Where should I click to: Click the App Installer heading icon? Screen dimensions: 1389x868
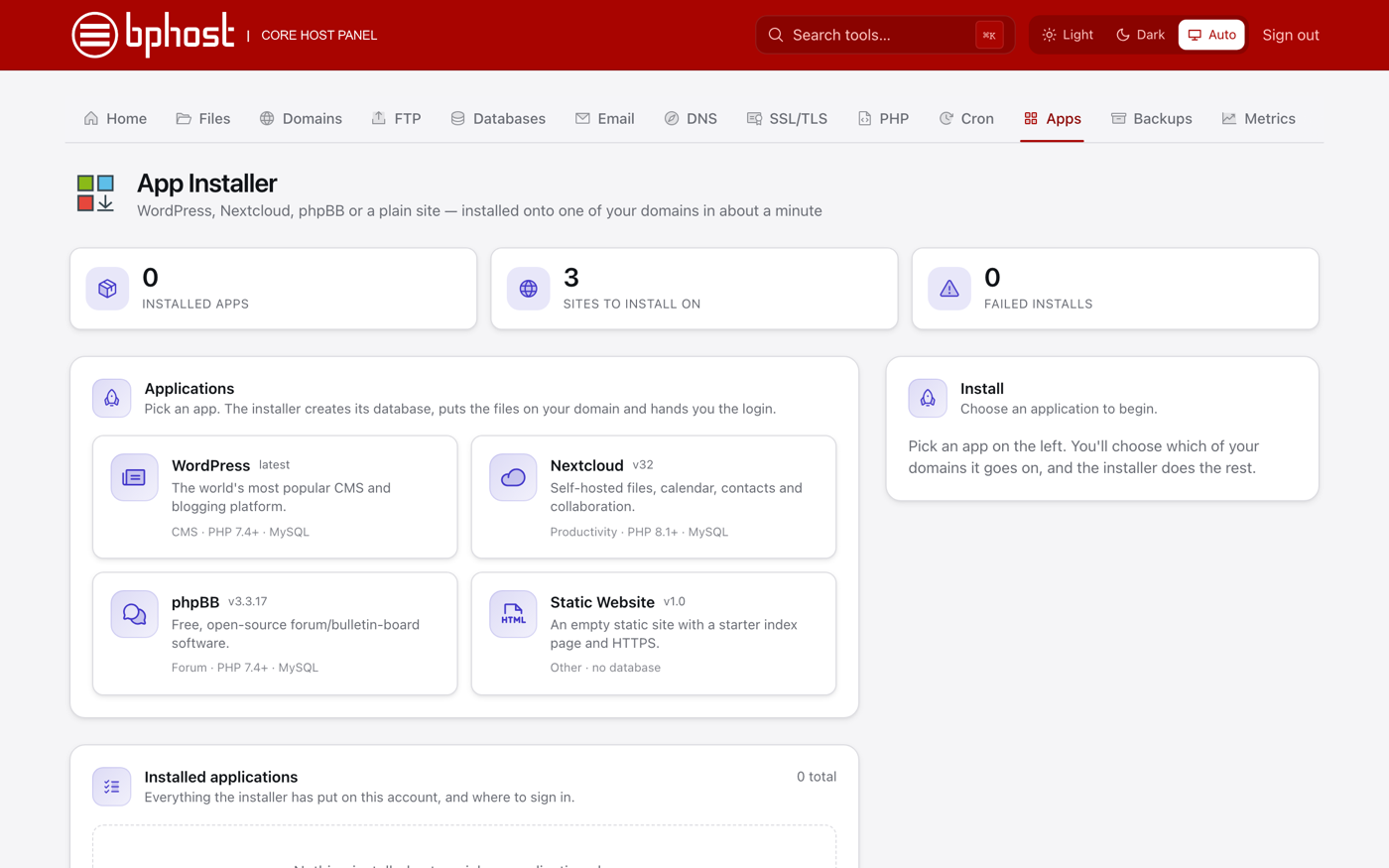(96, 193)
